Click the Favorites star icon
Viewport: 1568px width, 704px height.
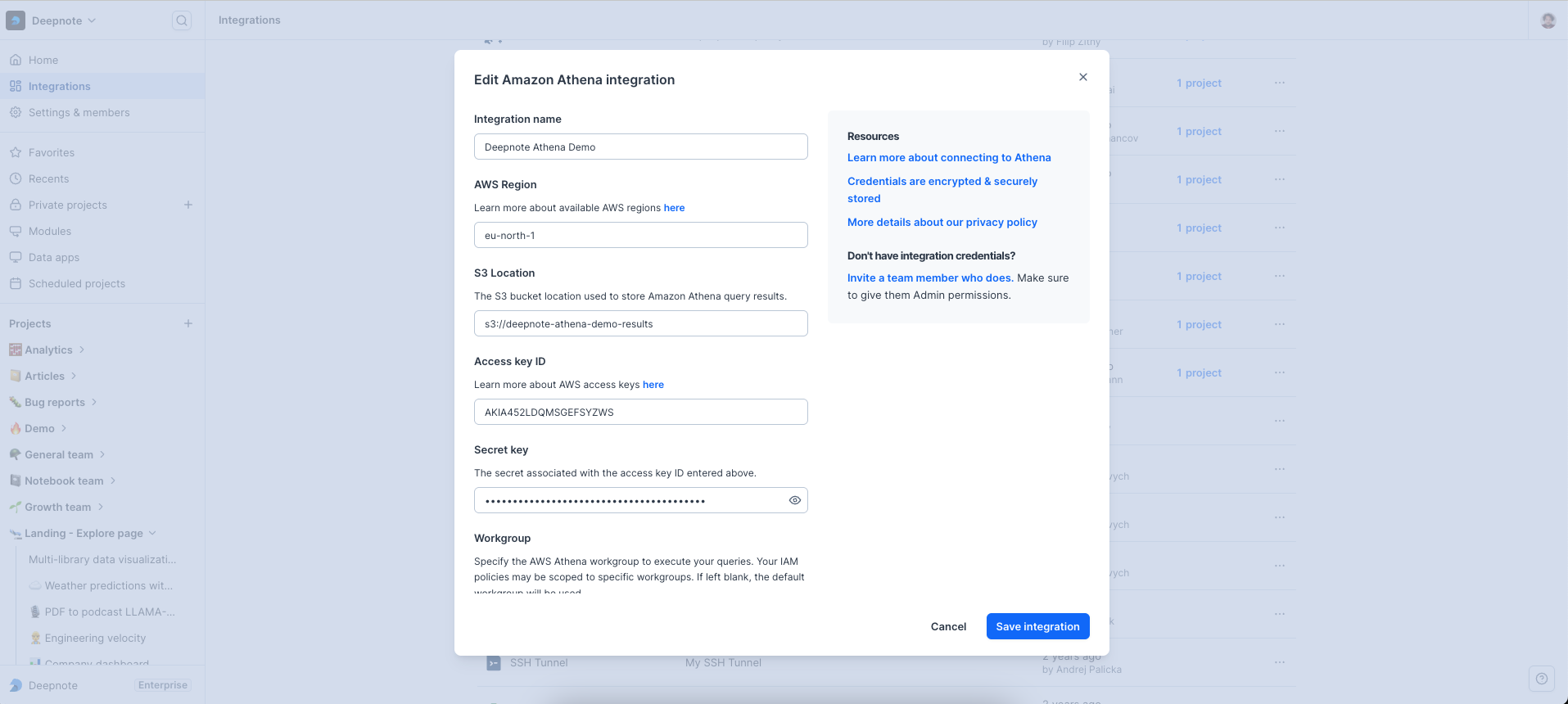pos(16,152)
